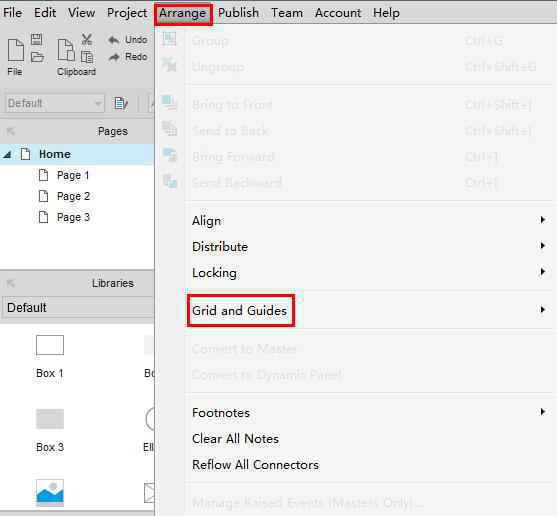The width and height of the screenshot is (557, 516).
Task: Select Clear All Notes
Action: (235, 439)
